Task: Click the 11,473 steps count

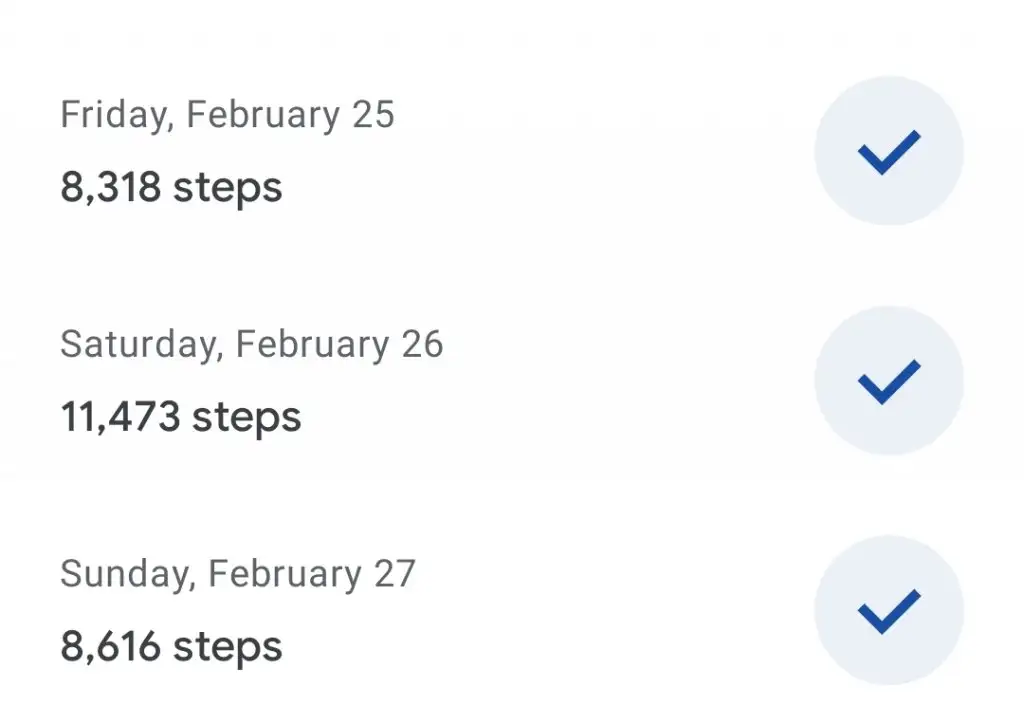Action: pyautogui.click(x=181, y=417)
